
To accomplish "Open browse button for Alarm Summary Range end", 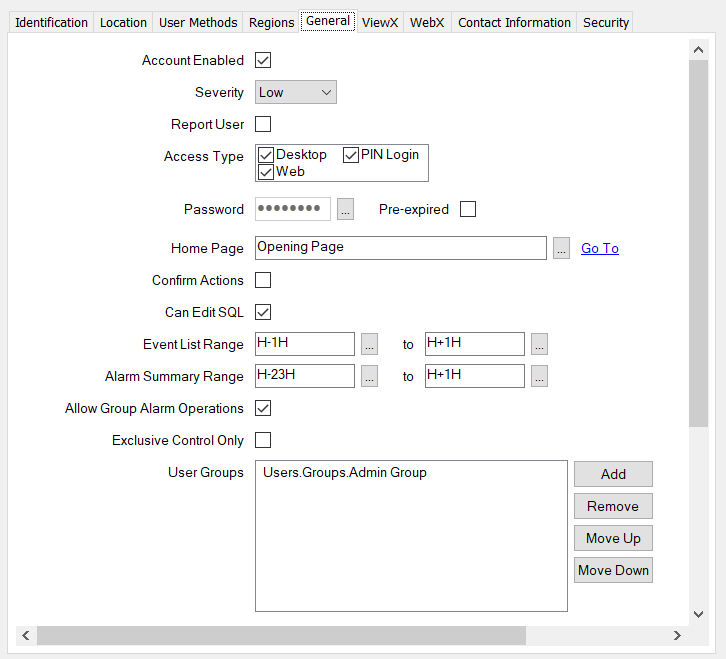I will coord(539,377).
